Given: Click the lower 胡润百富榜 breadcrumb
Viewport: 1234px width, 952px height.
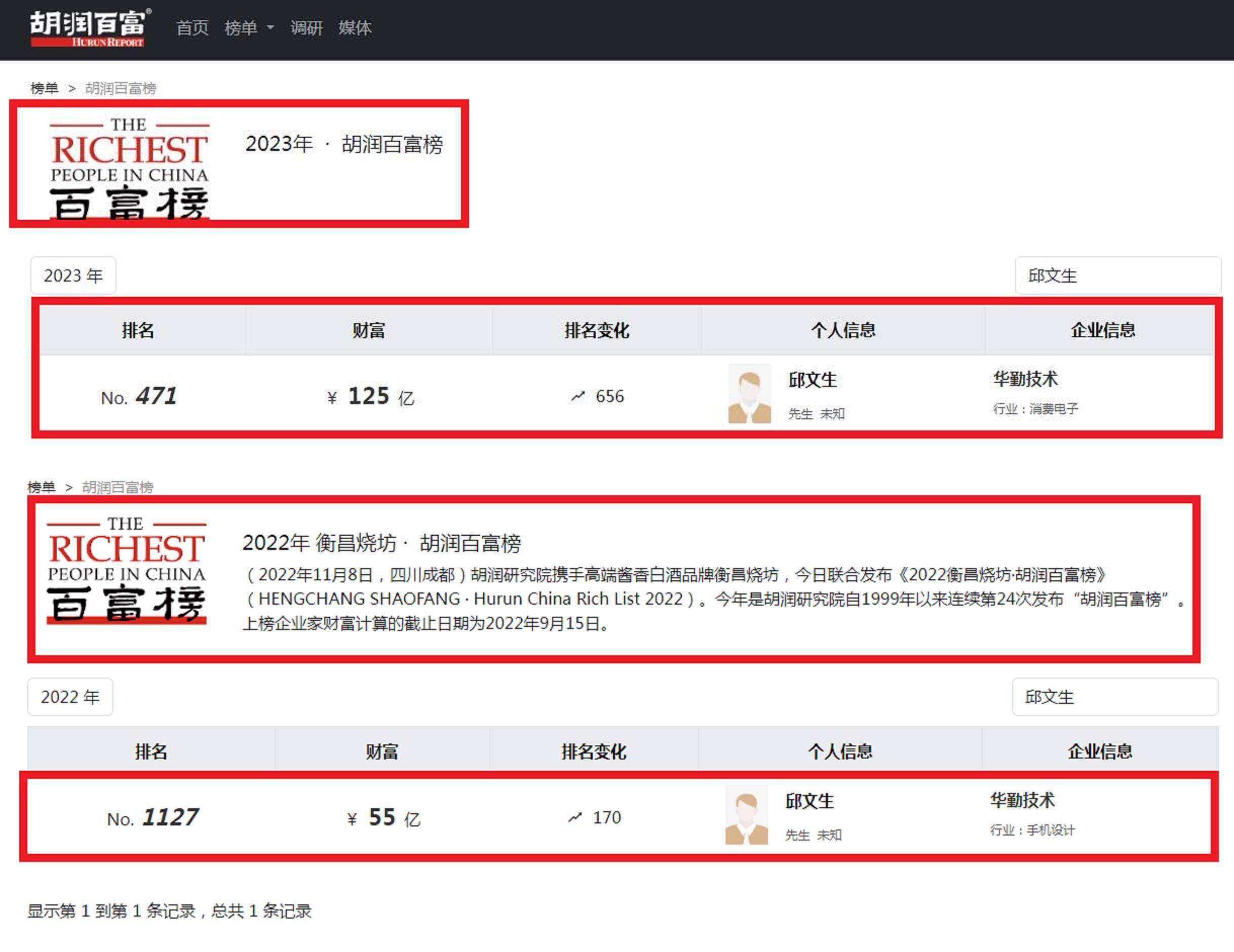Looking at the screenshot, I should point(118,487).
